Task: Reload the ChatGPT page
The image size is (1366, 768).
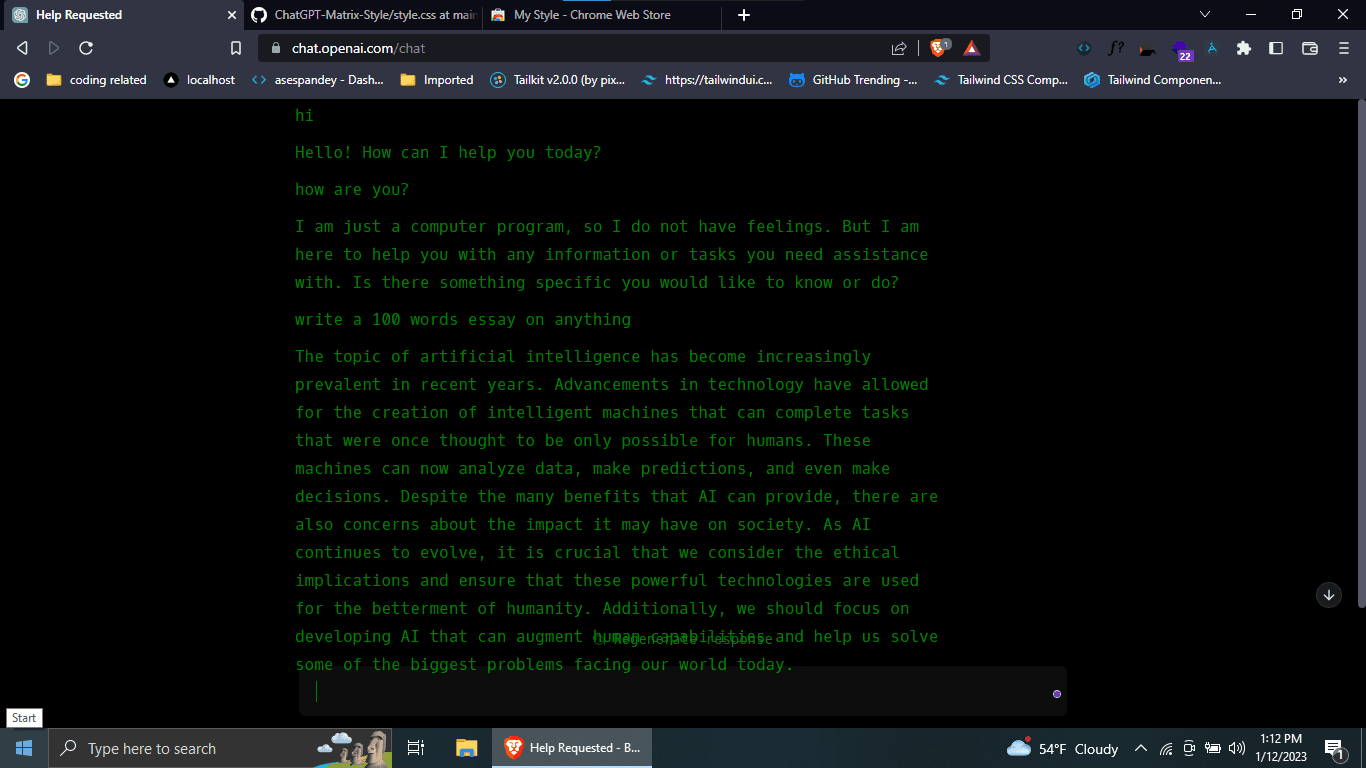Action: [86, 48]
